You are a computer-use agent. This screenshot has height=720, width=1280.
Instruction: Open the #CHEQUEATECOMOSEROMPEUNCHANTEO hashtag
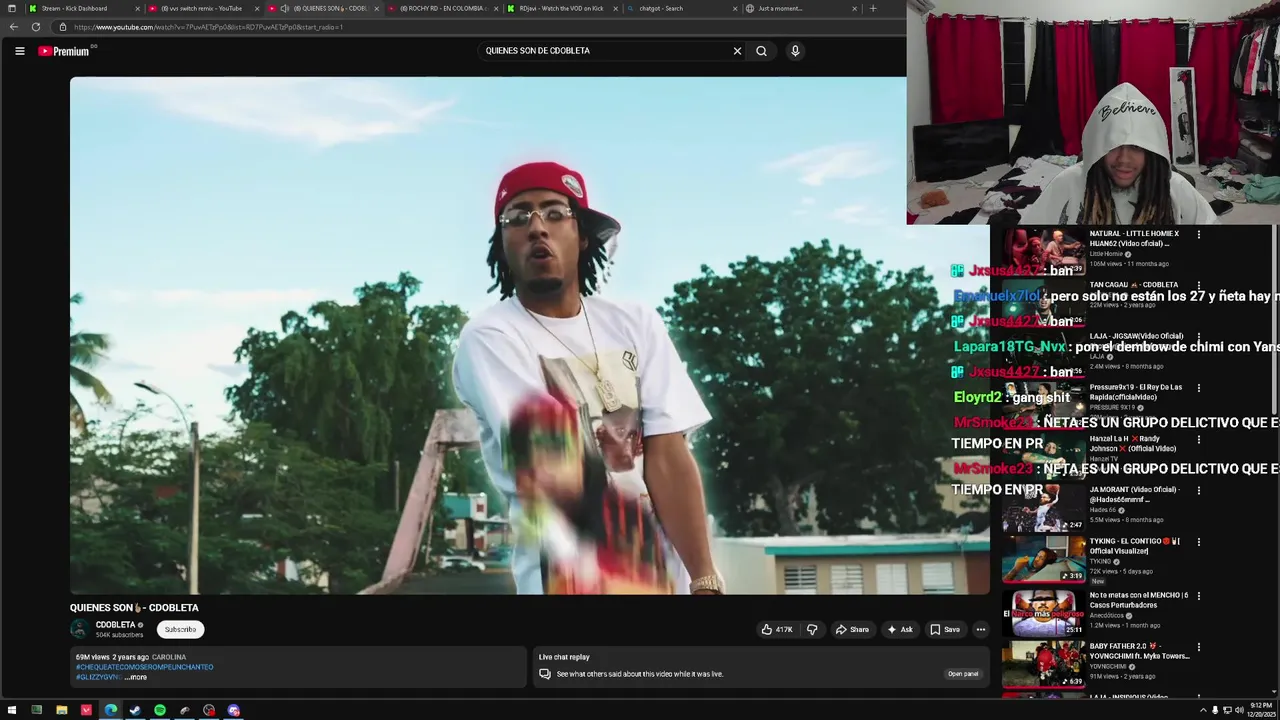coord(145,667)
